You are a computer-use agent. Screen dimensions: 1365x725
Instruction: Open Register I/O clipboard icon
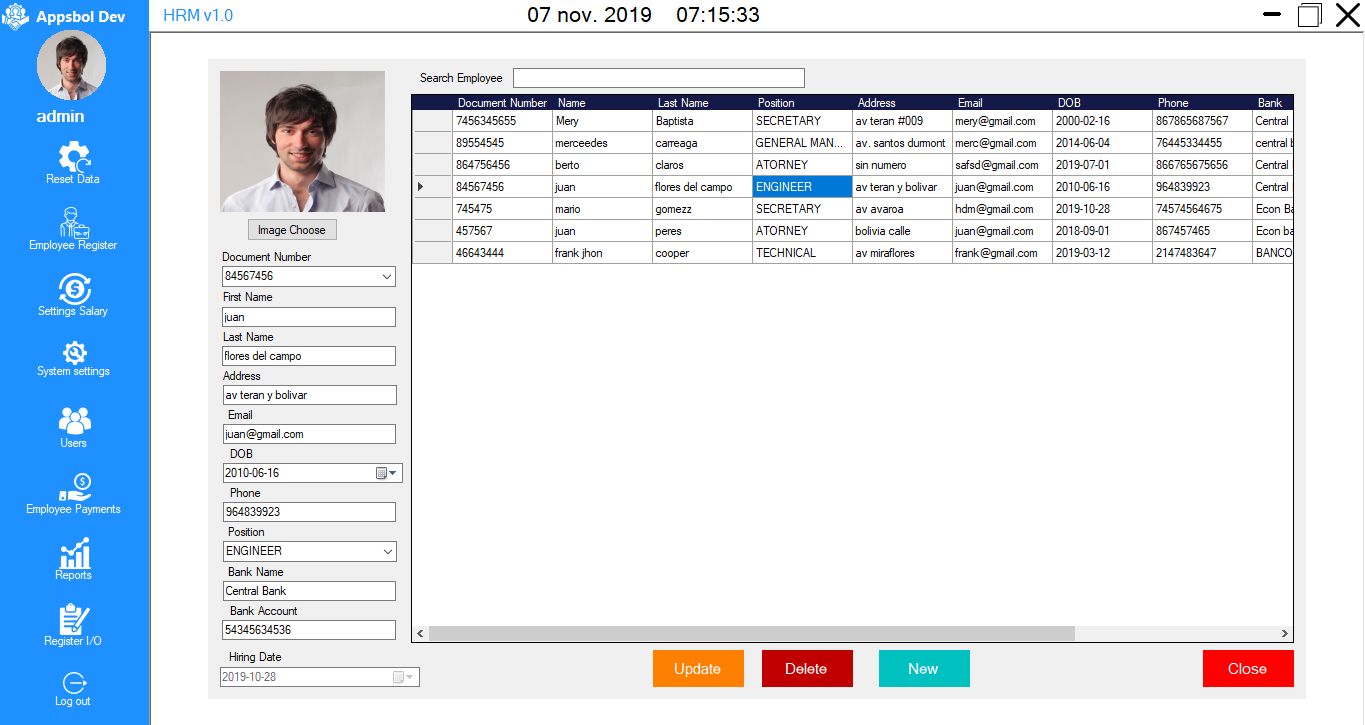pos(74,619)
